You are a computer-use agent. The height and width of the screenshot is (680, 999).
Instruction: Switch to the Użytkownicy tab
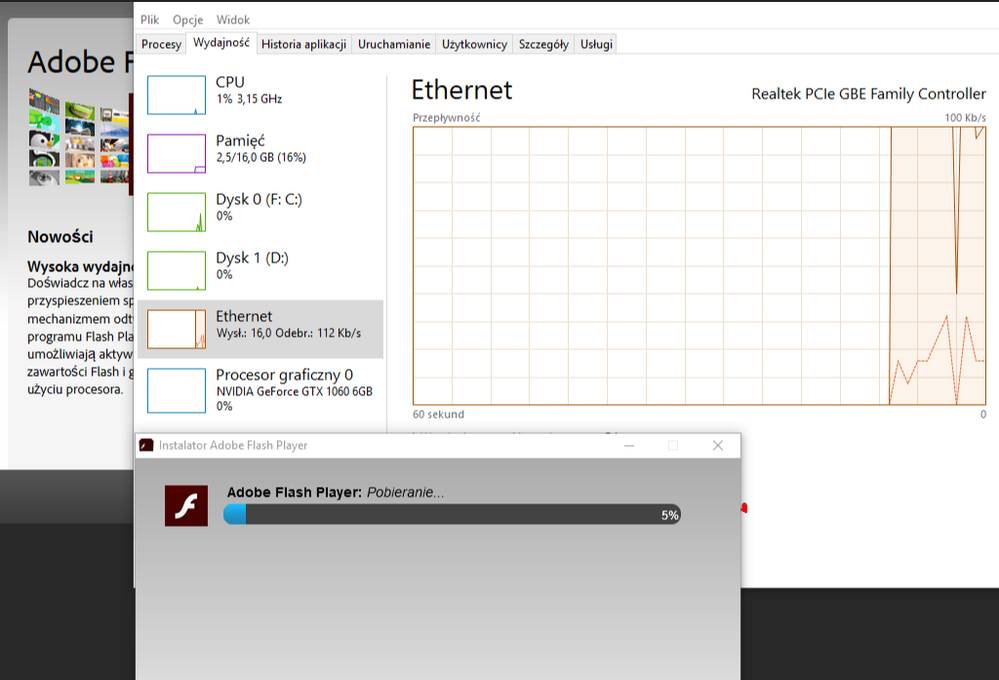(474, 44)
